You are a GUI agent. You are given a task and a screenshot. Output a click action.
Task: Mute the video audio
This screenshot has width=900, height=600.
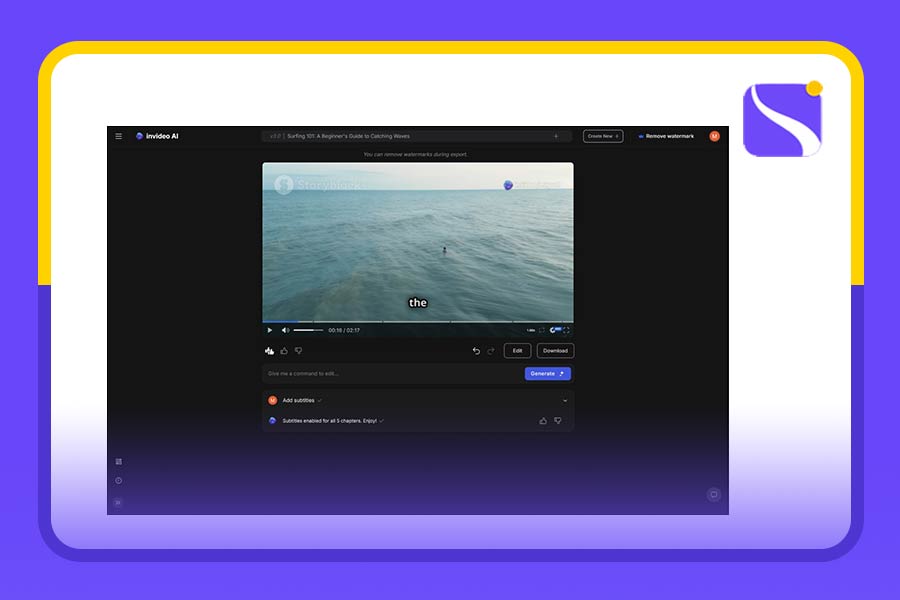pos(284,330)
